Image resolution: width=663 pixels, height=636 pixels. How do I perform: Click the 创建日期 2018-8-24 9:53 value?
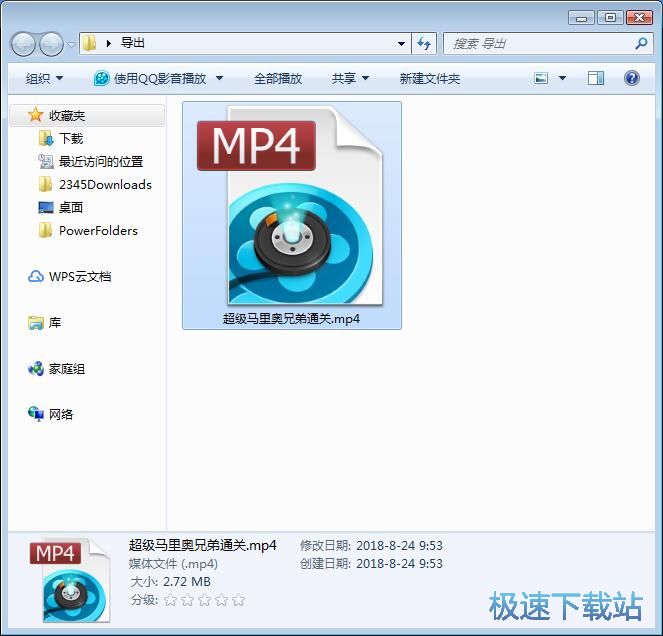click(x=399, y=564)
